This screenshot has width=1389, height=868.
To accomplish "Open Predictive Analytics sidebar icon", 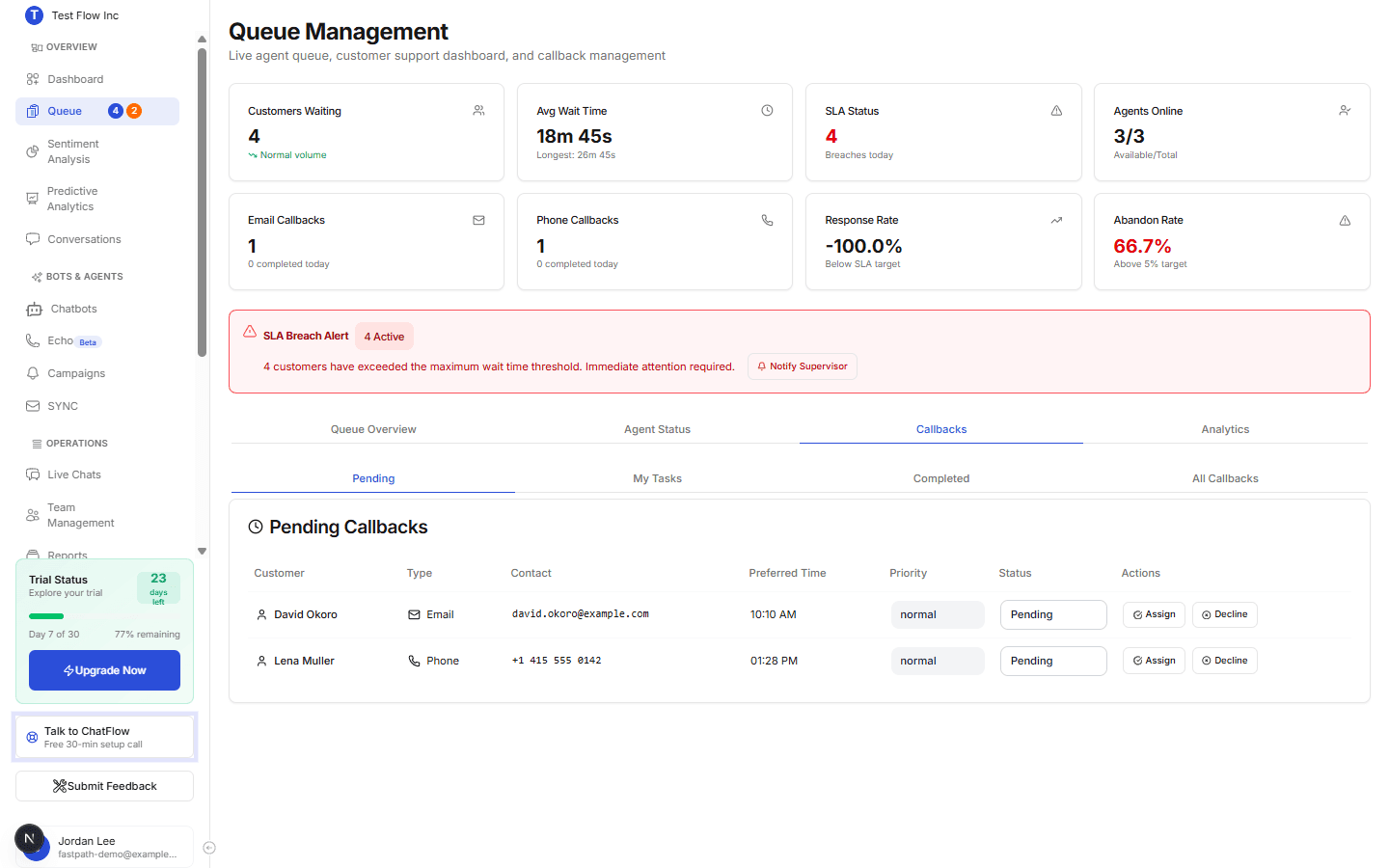I will pos(33,199).
